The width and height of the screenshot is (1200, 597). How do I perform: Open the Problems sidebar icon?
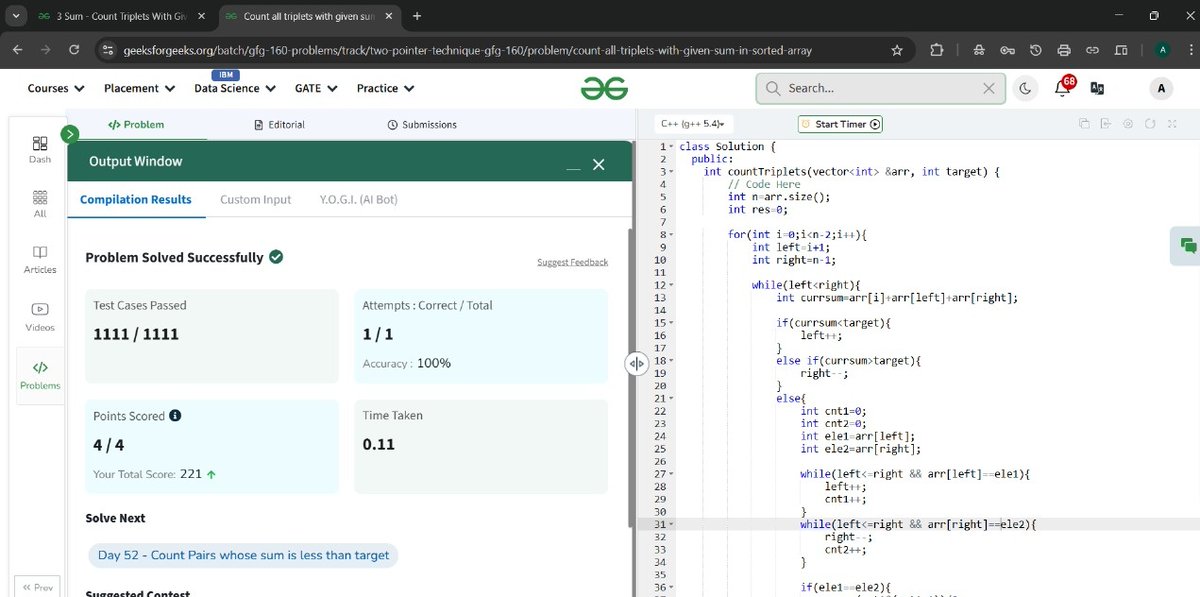pyautogui.click(x=40, y=375)
